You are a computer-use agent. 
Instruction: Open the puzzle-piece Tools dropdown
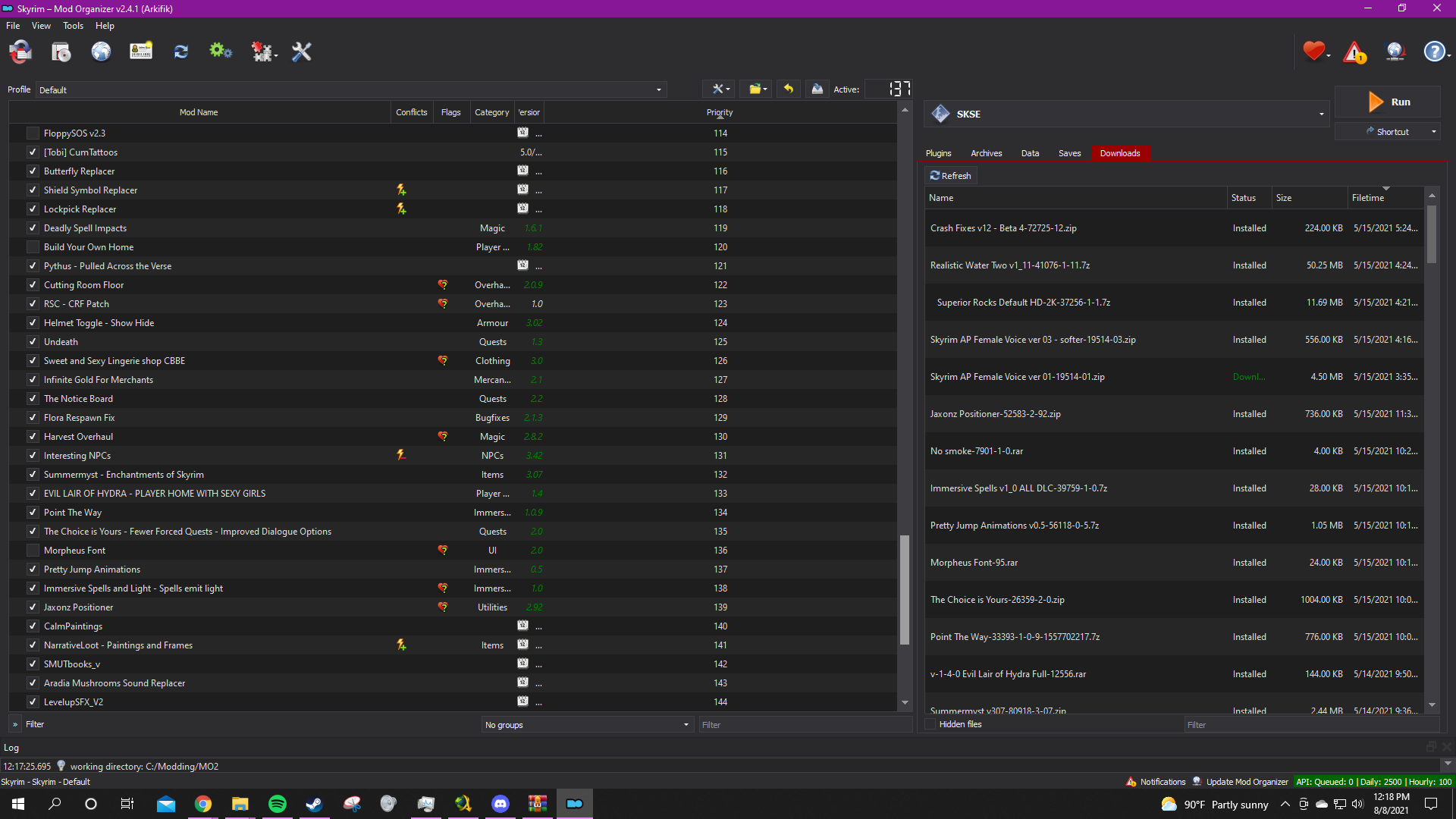263,52
